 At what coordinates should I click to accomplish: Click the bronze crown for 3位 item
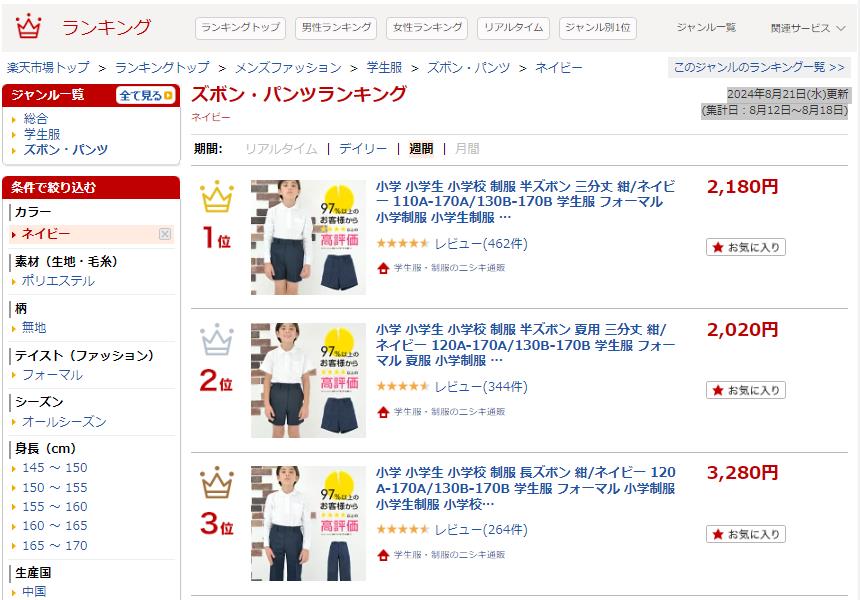tap(217, 483)
